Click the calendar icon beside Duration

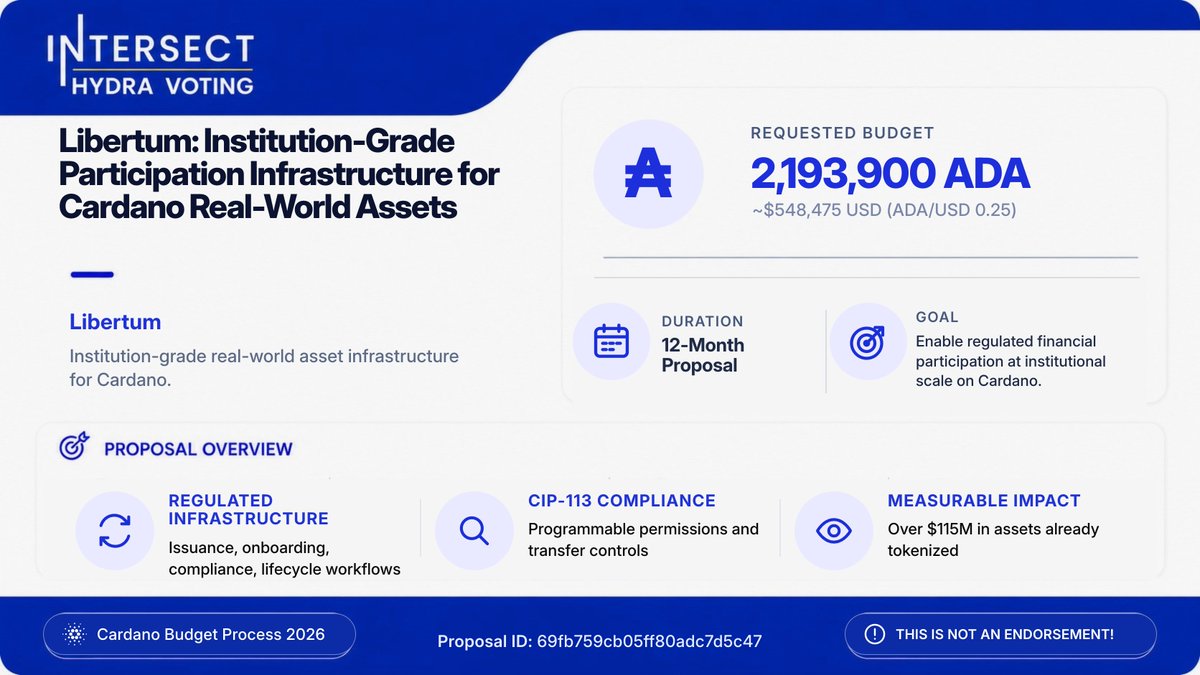tap(611, 341)
